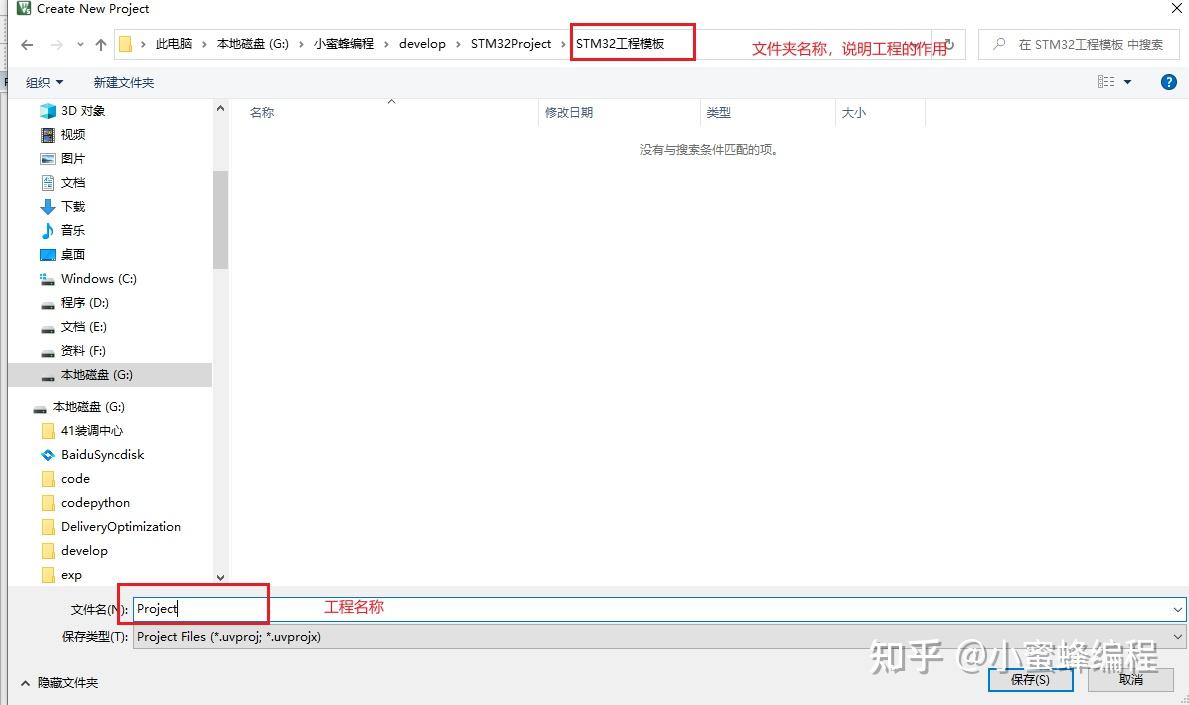Open the 组织 (Organize) dropdown menu
Image resolution: width=1189 pixels, height=705 pixels.
(45, 82)
